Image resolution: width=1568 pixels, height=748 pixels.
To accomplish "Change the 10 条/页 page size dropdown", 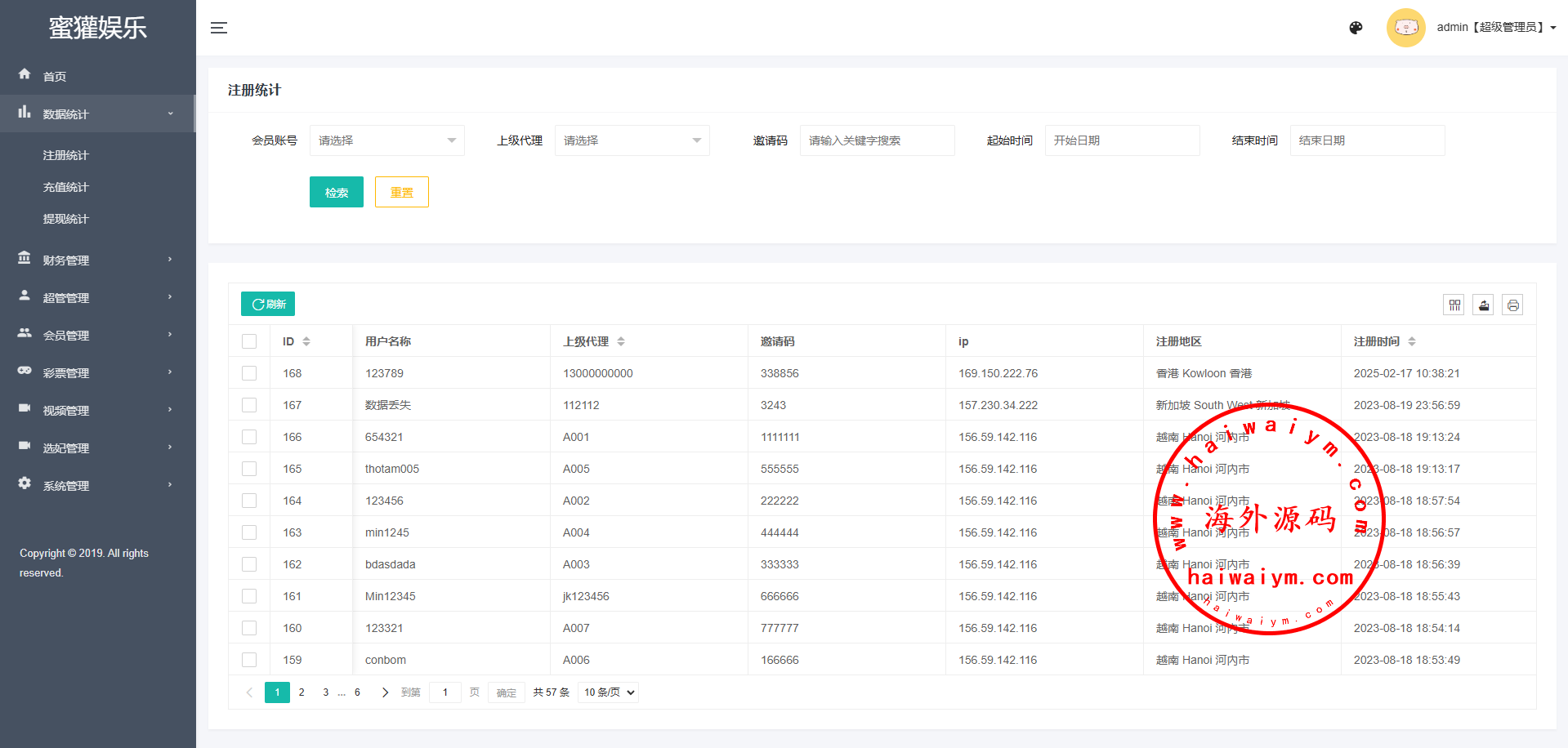I will click(x=609, y=692).
